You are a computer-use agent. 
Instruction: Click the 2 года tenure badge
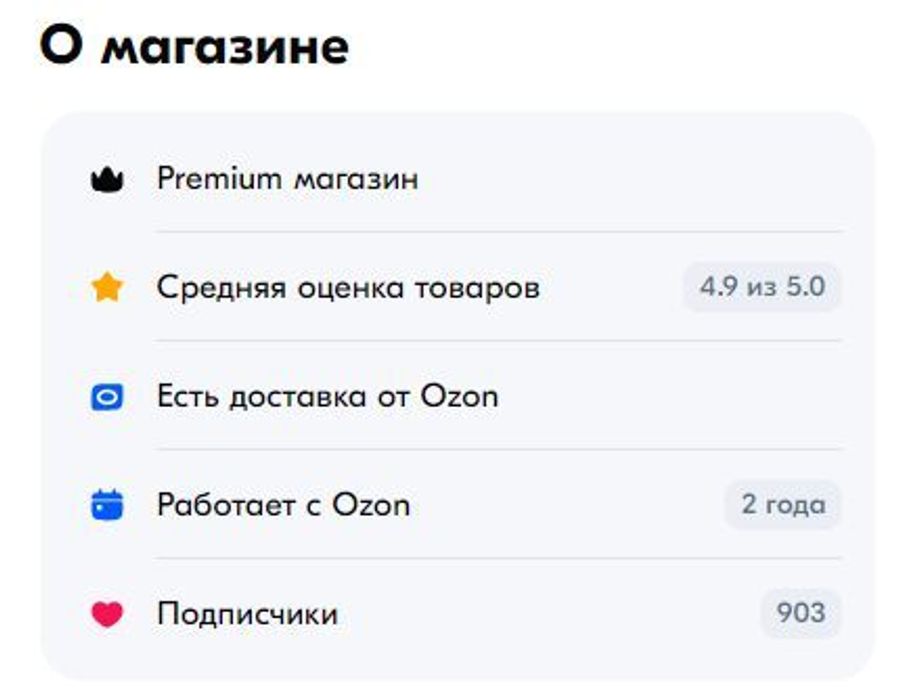(780, 503)
